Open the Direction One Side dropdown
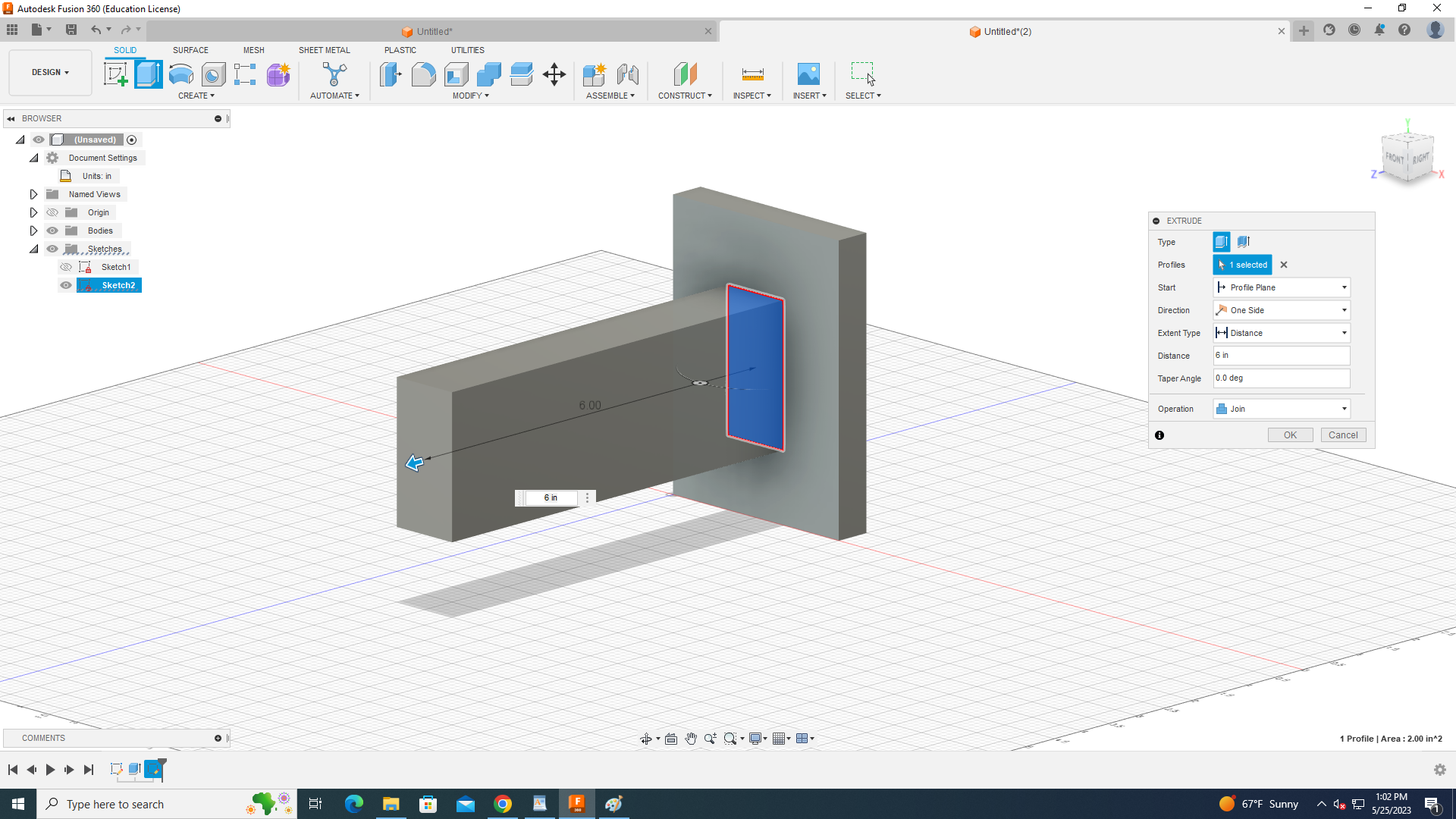1456x819 pixels. tap(1282, 310)
